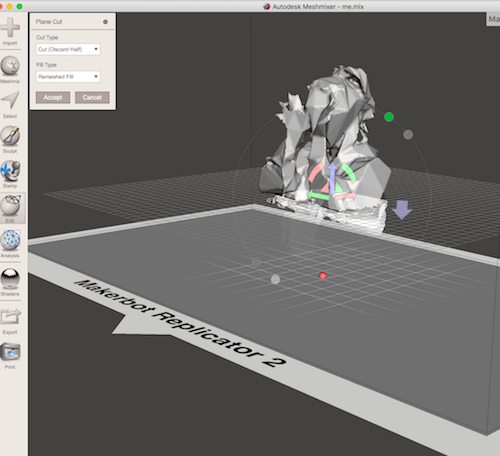Click the cut-off button at the top right corner
This screenshot has height=456, width=500.
pos(493,19)
